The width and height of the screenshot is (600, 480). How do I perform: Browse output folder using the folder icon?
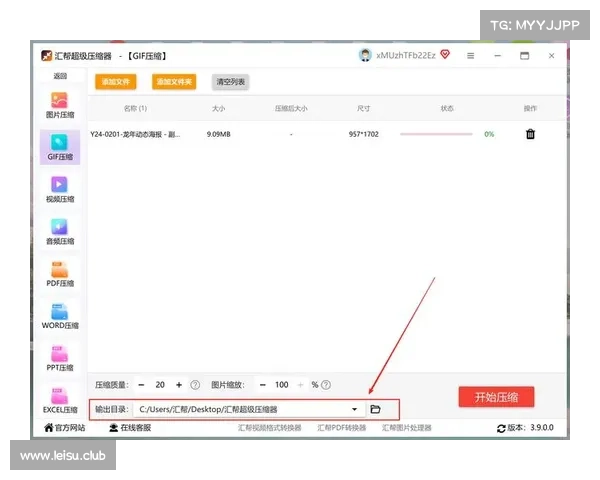[x=376, y=409]
